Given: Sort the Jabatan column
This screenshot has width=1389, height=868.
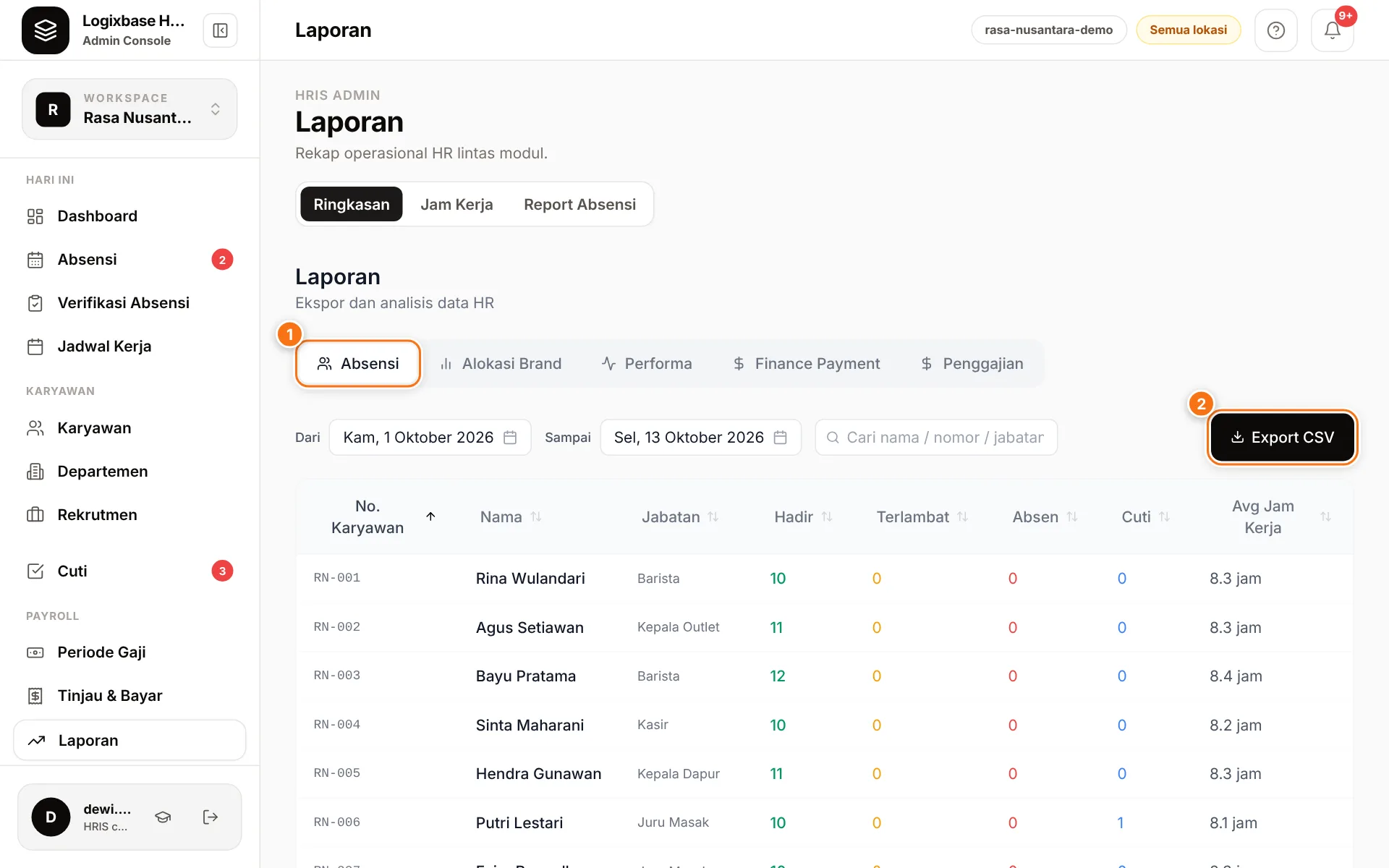Looking at the screenshot, I should (713, 516).
